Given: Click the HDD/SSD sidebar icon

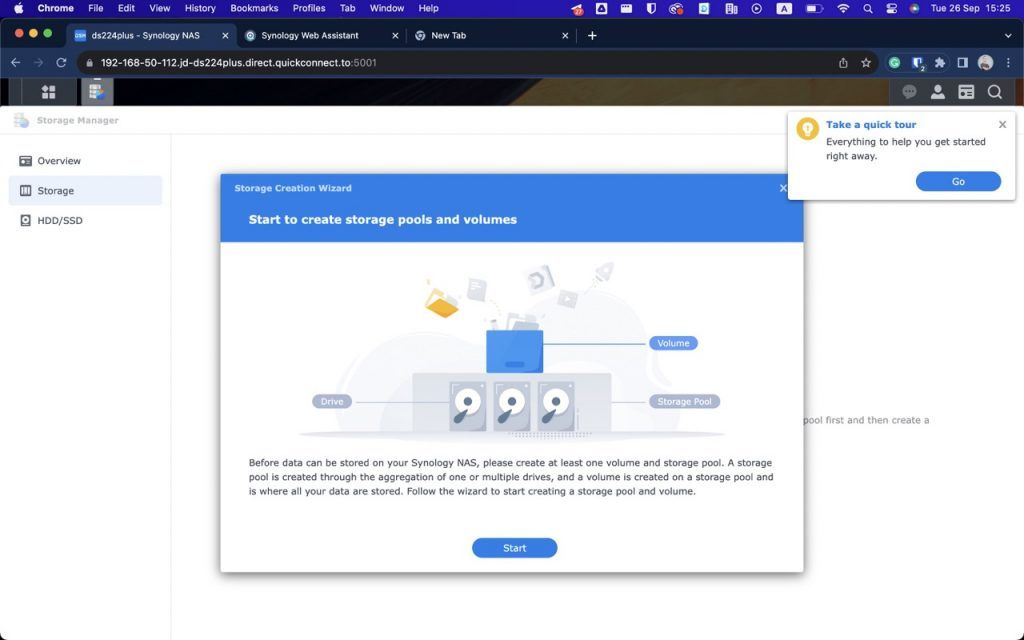Looking at the screenshot, I should point(25,221).
